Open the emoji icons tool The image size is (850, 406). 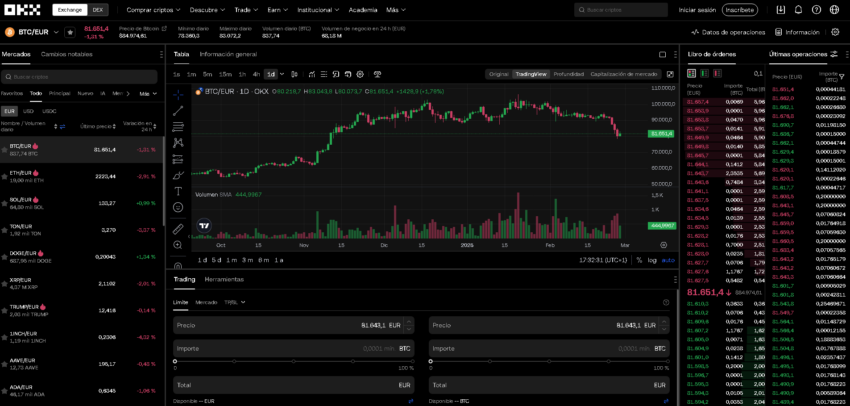click(x=178, y=207)
